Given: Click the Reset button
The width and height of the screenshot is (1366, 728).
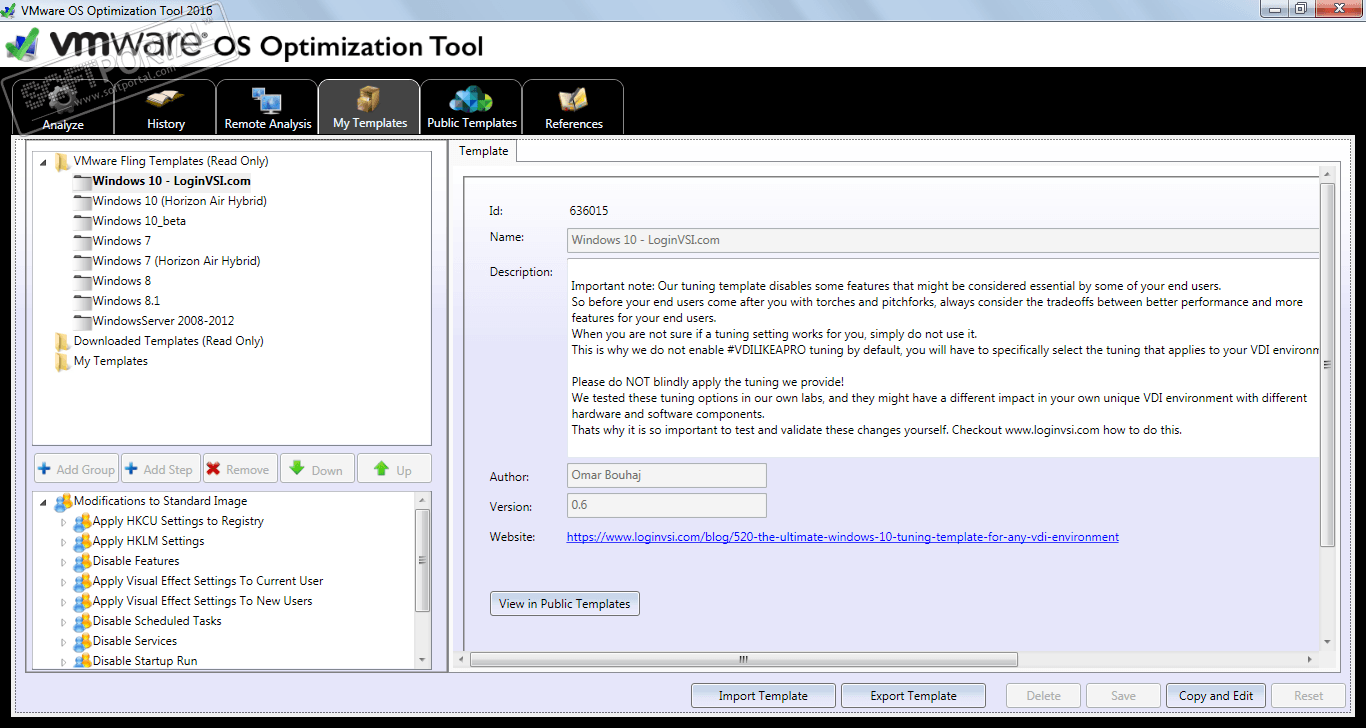Looking at the screenshot, I should pyautogui.click(x=1309, y=696).
